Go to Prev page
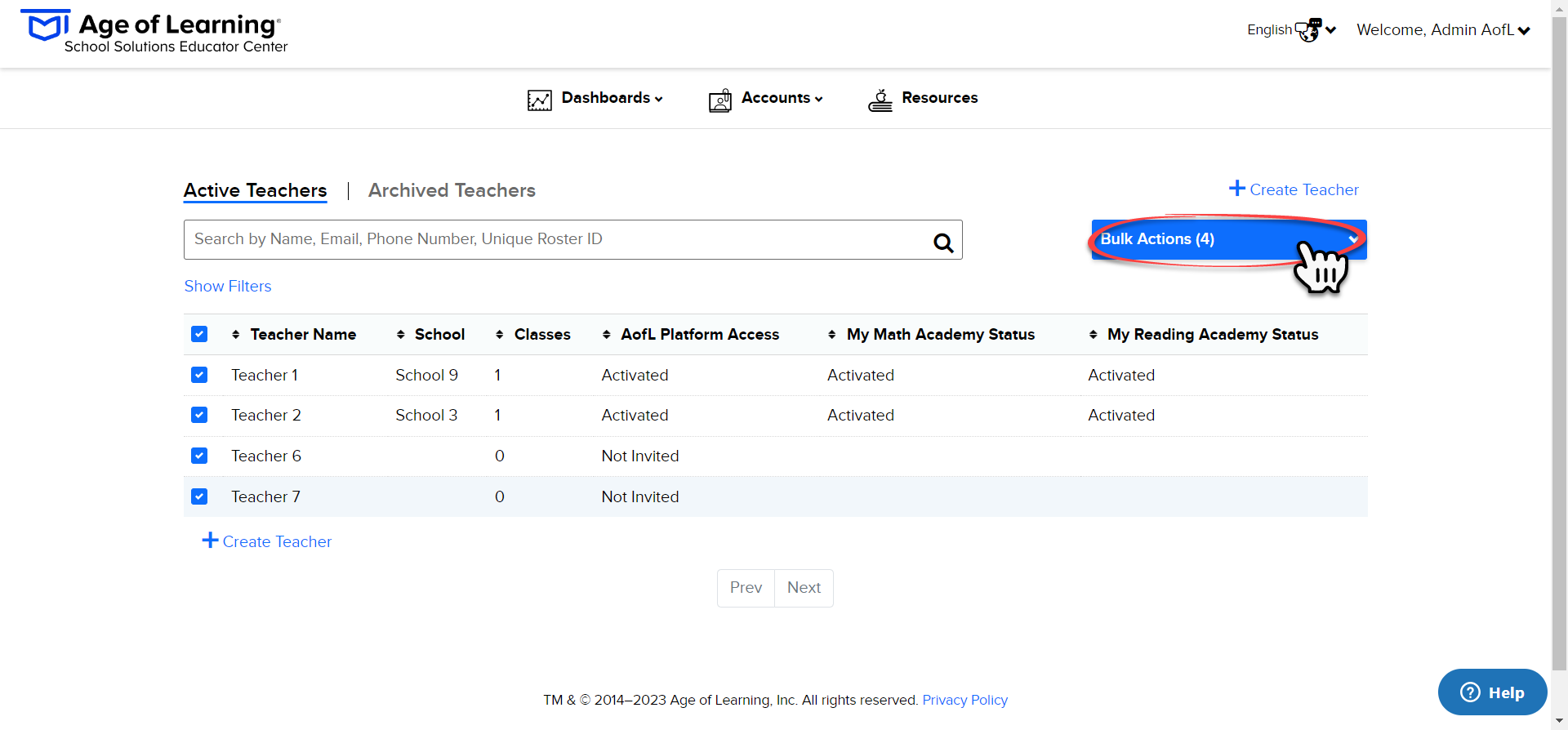The image size is (1568, 730). [x=746, y=588]
